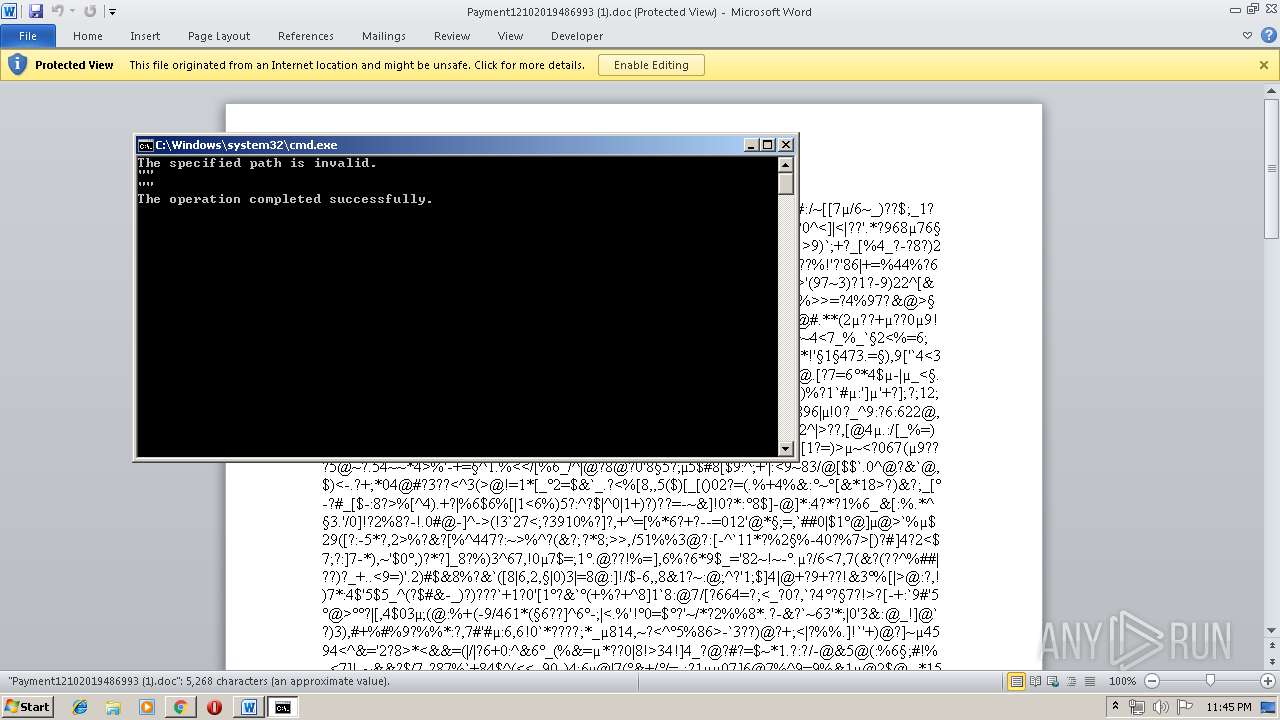Click the Save icon in Quick Access
The width and height of the screenshot is (1280, 720).
tap(36, 11)
